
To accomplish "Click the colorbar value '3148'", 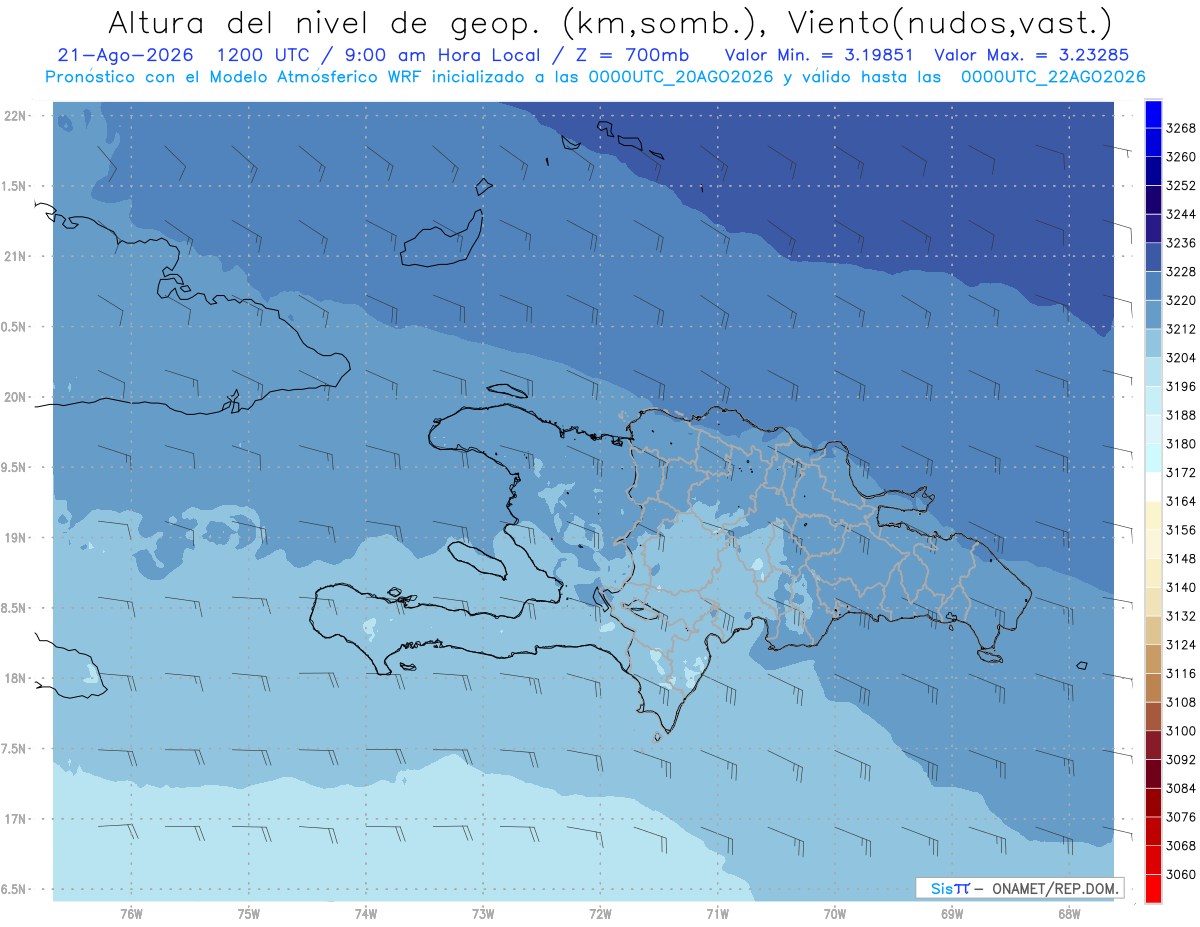I will 1181,558.
